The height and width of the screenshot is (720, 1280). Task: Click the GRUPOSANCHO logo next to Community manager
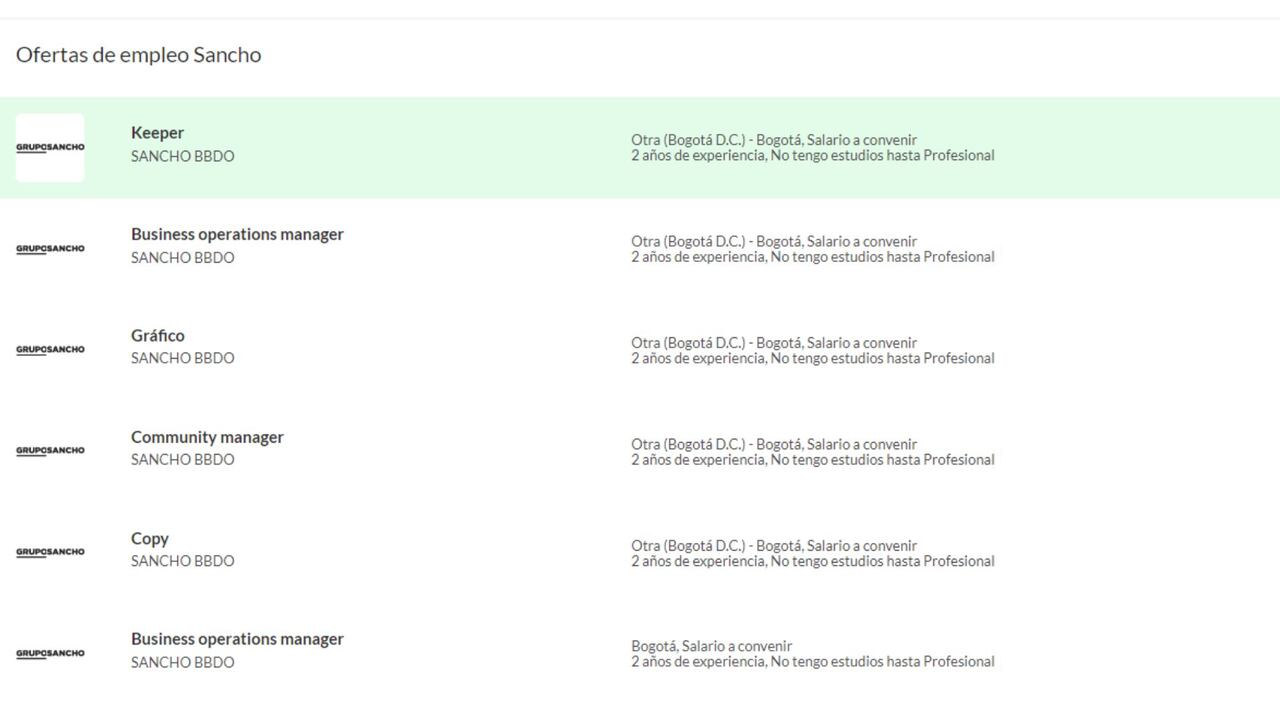tap(50, 451)
